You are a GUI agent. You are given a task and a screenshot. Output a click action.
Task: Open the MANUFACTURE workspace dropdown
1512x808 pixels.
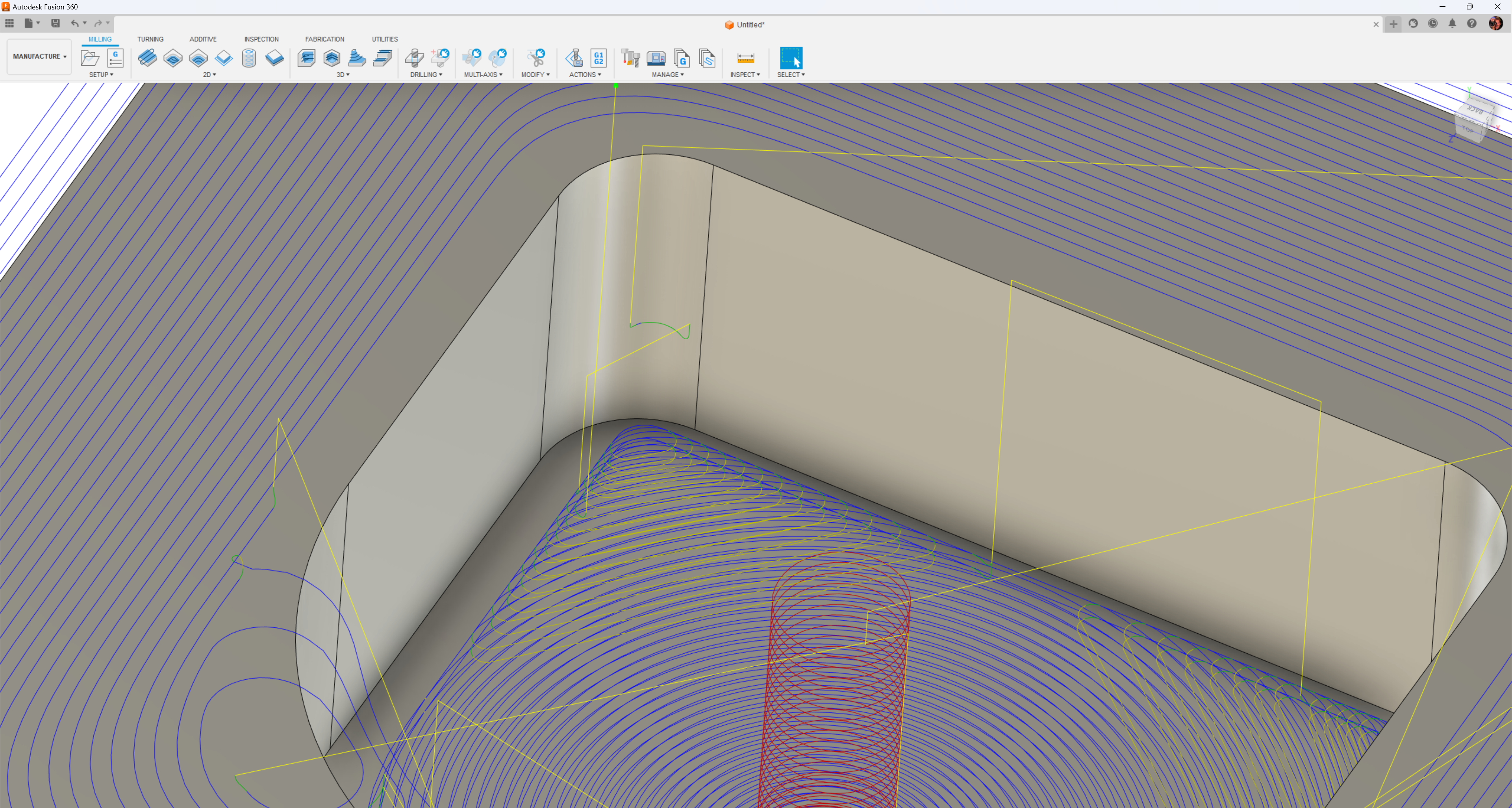[x=39, y=56]
